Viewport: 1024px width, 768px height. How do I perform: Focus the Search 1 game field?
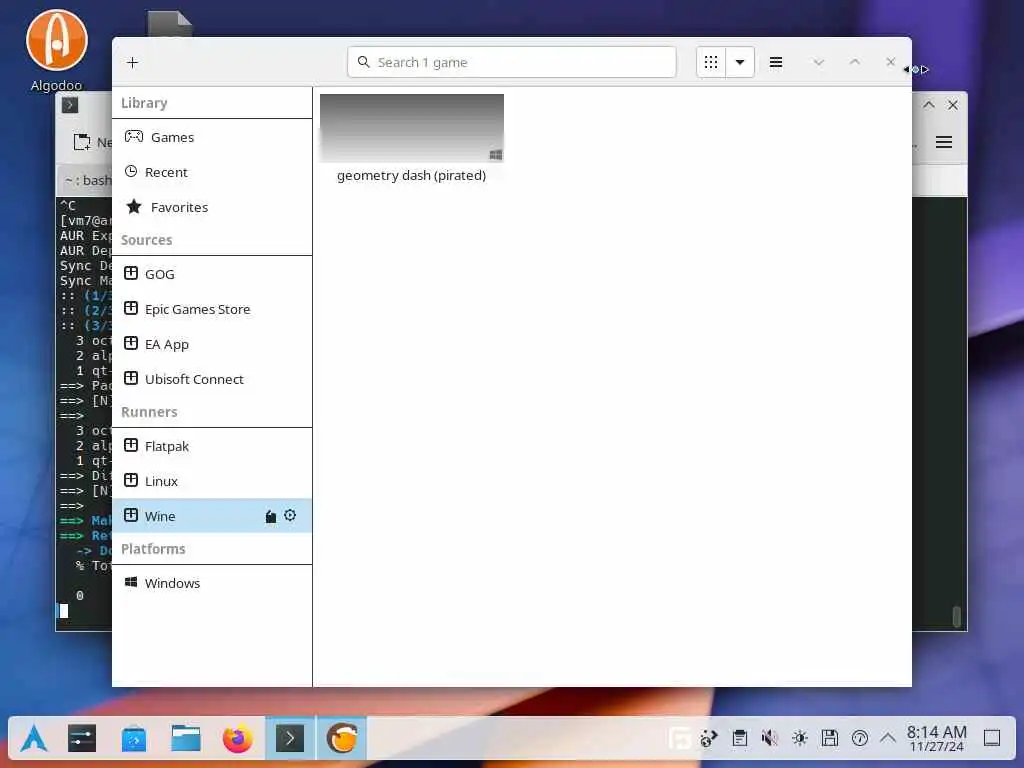511,63
